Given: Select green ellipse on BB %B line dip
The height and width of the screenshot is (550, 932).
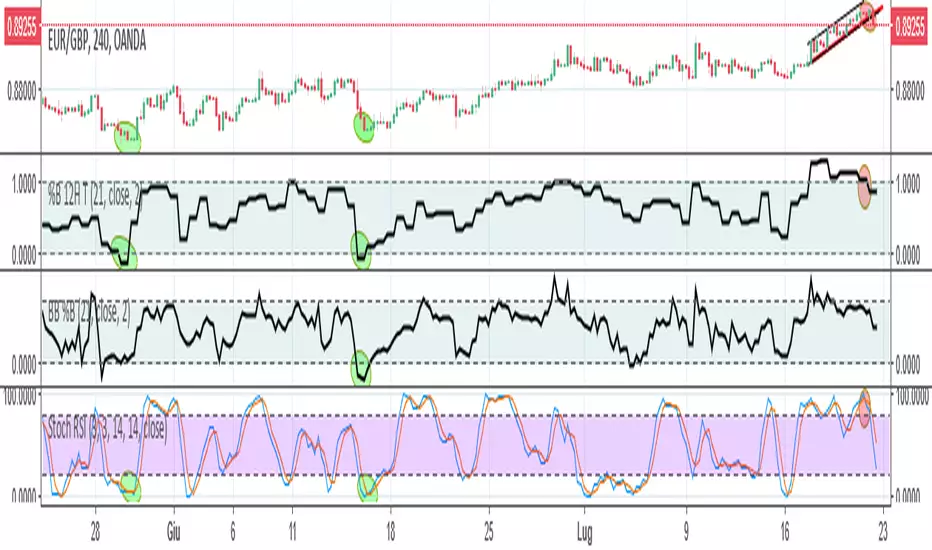Looking at the screenshot, I should coord(361,369).
